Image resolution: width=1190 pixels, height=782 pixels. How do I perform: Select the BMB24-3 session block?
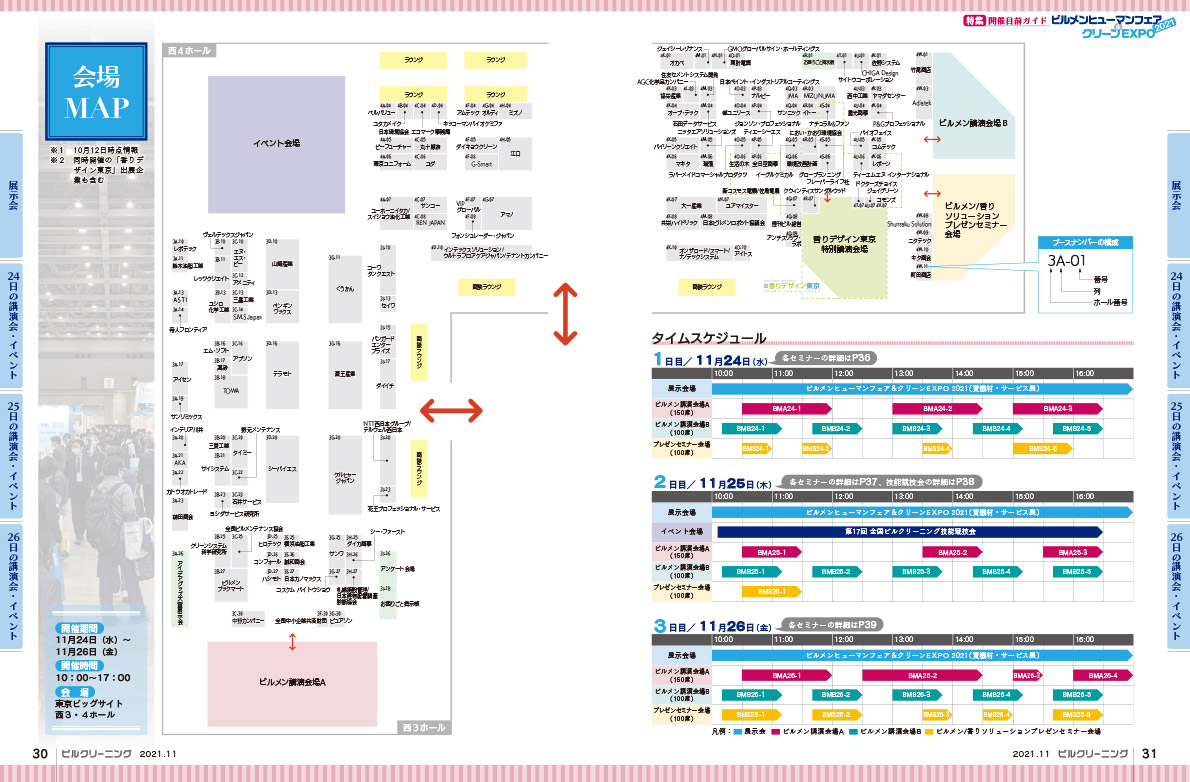(x=916, y=428)
